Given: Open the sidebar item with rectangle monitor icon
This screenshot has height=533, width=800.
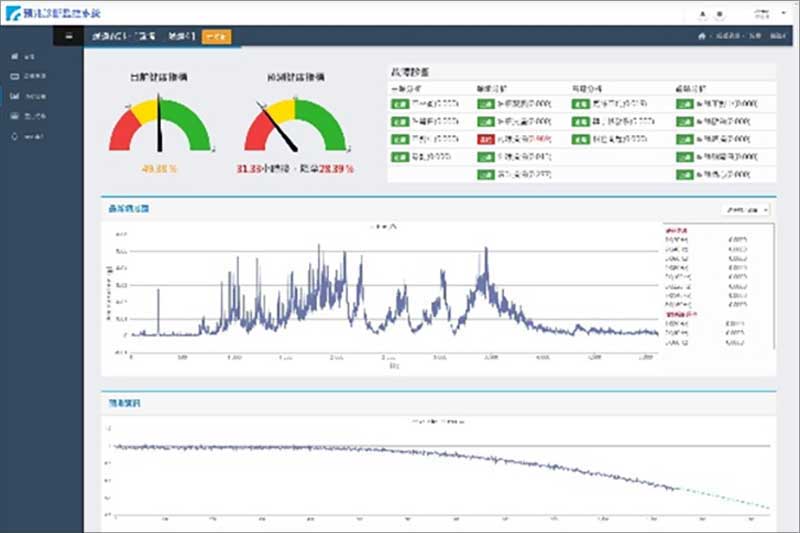Looking at the screenshot, I should pyautogui.click(x=28, y=76).
